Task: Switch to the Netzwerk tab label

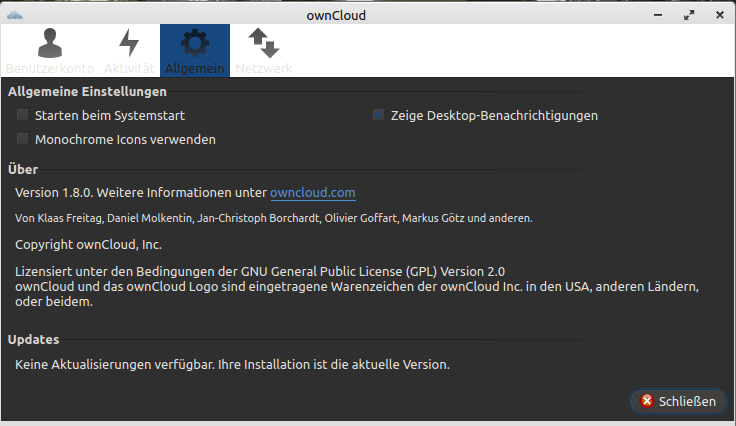Action: pyautogui.click(x=264, y=68)
